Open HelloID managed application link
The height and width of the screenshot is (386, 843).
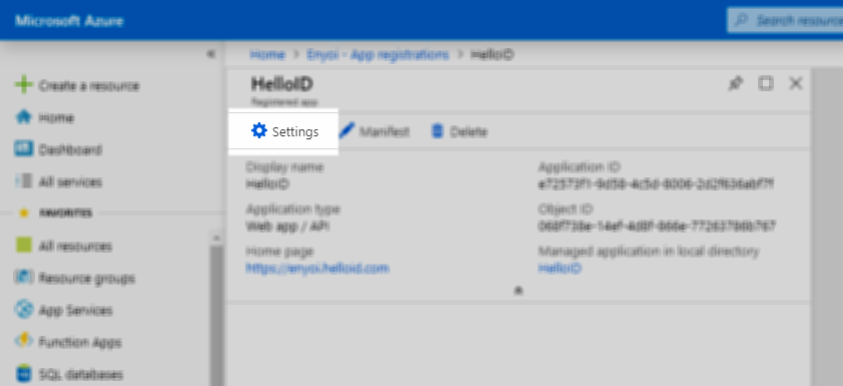(x=560, y=268)
